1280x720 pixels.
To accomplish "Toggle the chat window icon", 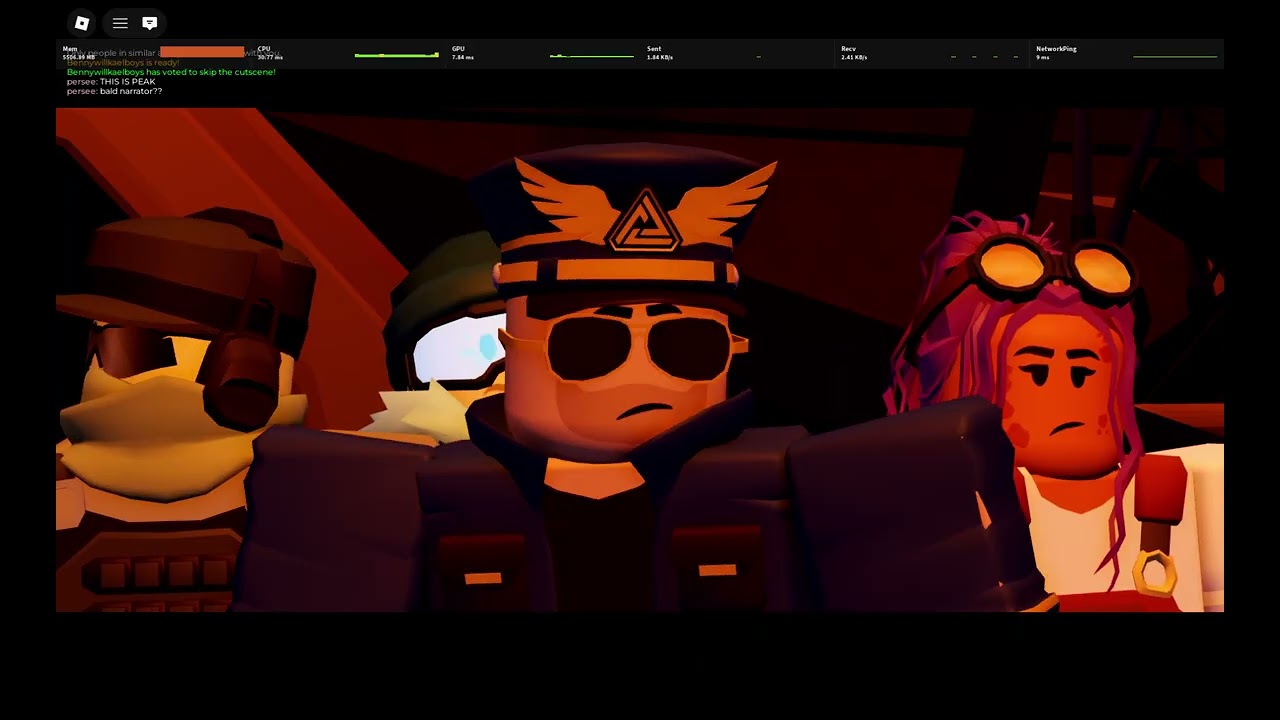I will tap(150, 23).
